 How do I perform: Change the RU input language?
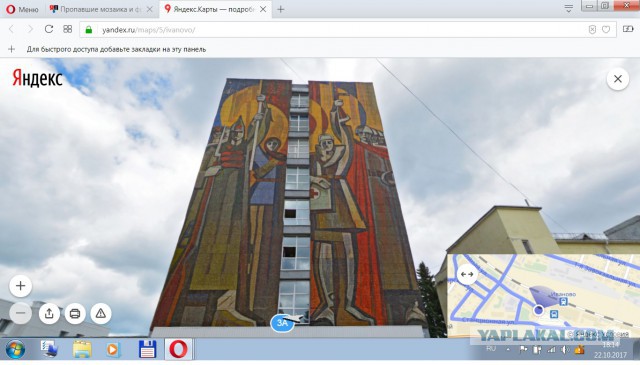491,349
